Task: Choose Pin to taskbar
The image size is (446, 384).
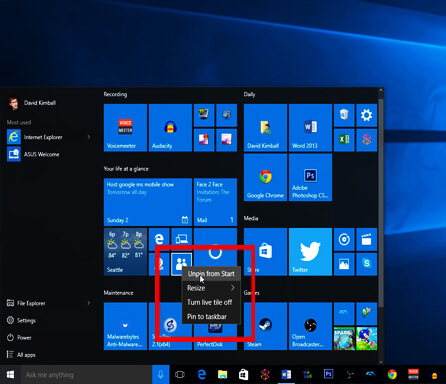Action: coord(211,317)
